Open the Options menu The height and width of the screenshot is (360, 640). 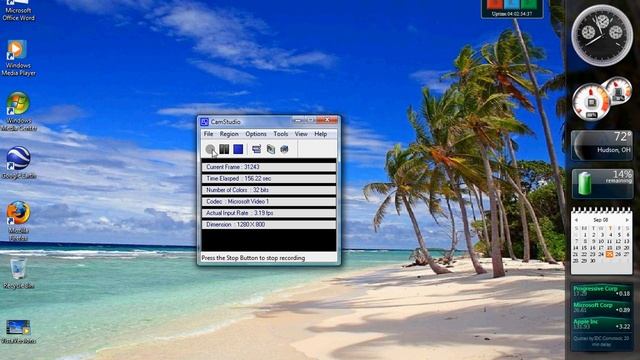click(x=256, y=134)
